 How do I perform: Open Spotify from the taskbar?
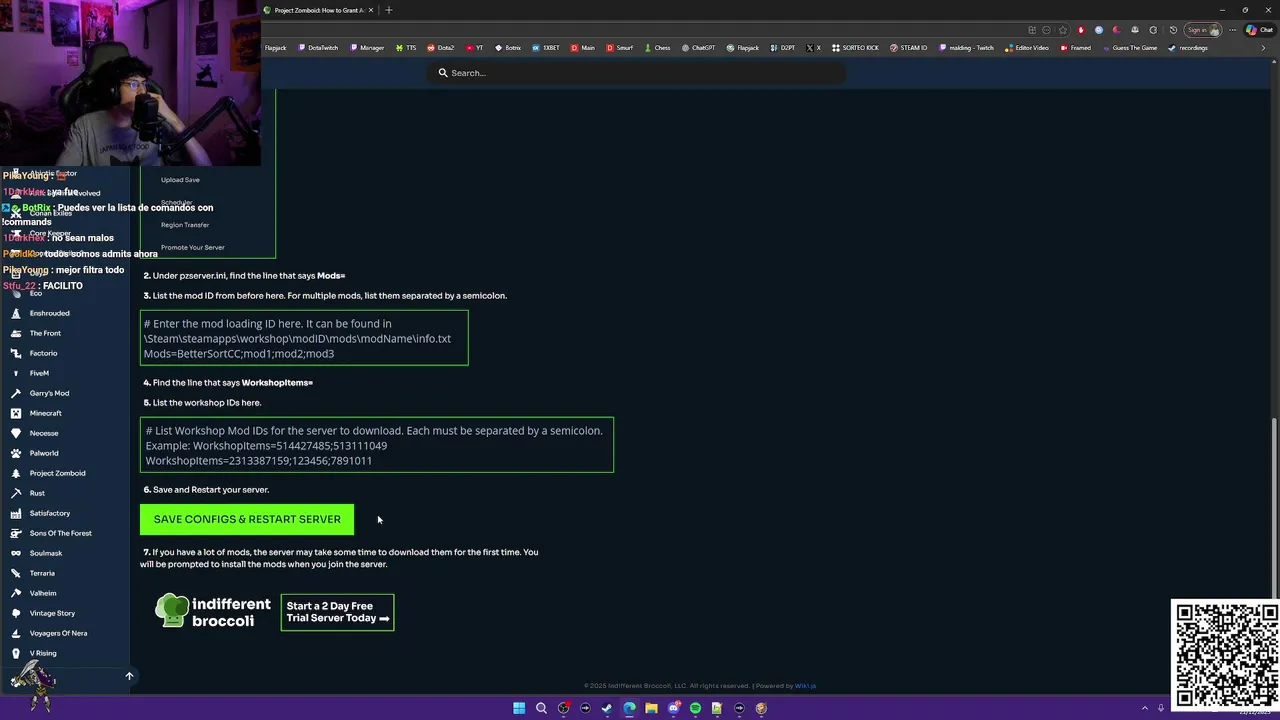(x=695, y=708)
